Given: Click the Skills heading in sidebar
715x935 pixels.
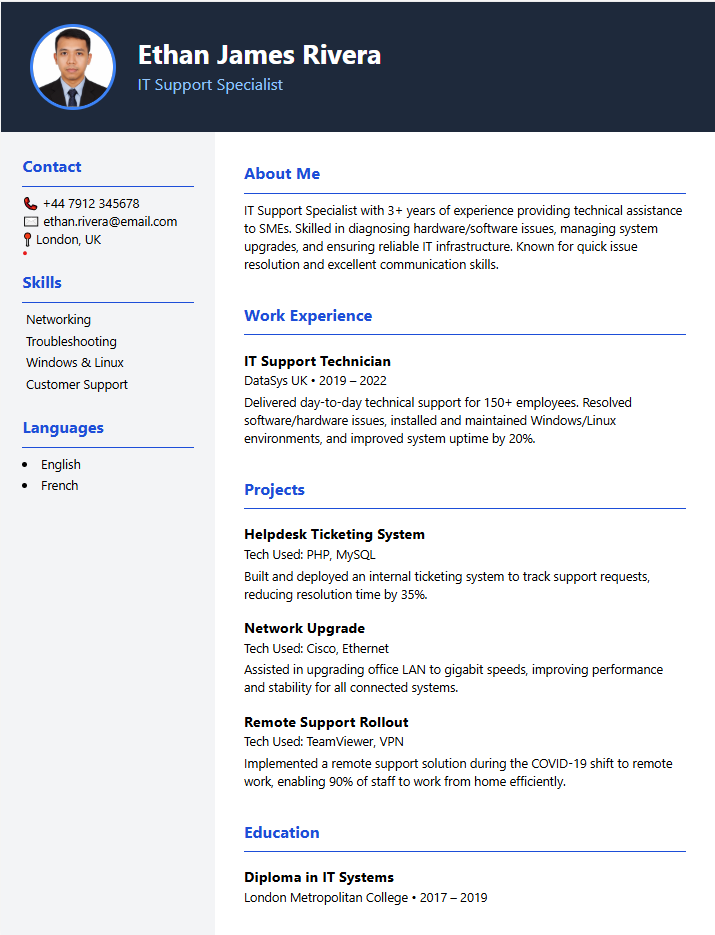Looking at the screenshot, I should [42, 283].
